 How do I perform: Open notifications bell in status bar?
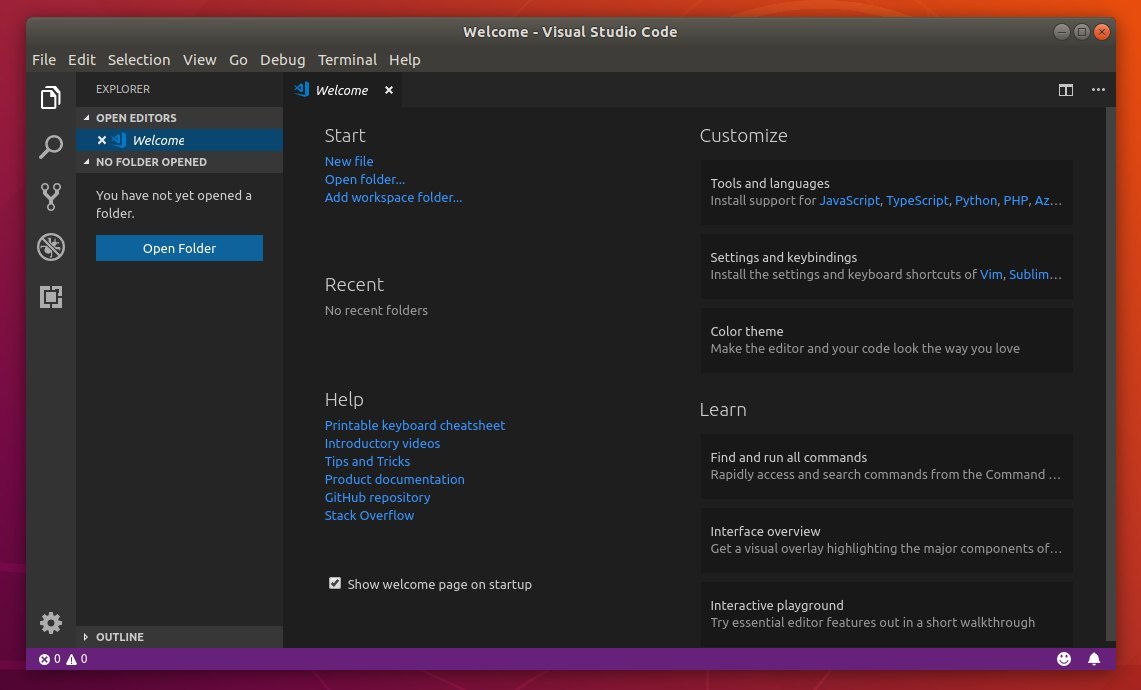pos(1094,659)
